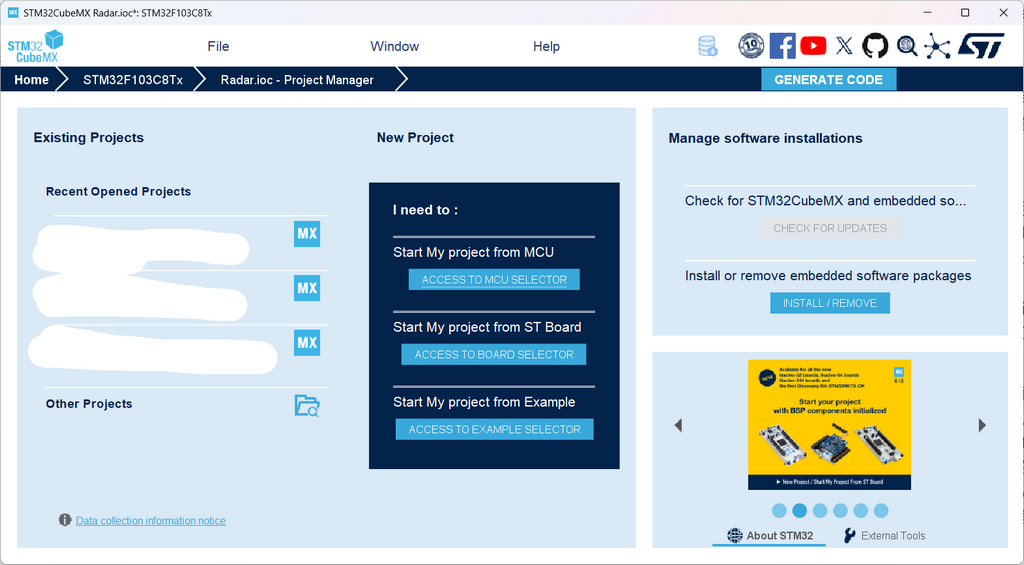Switch to External Tools tab
The height and width of the screenshot is (565, 1024).
884,536
